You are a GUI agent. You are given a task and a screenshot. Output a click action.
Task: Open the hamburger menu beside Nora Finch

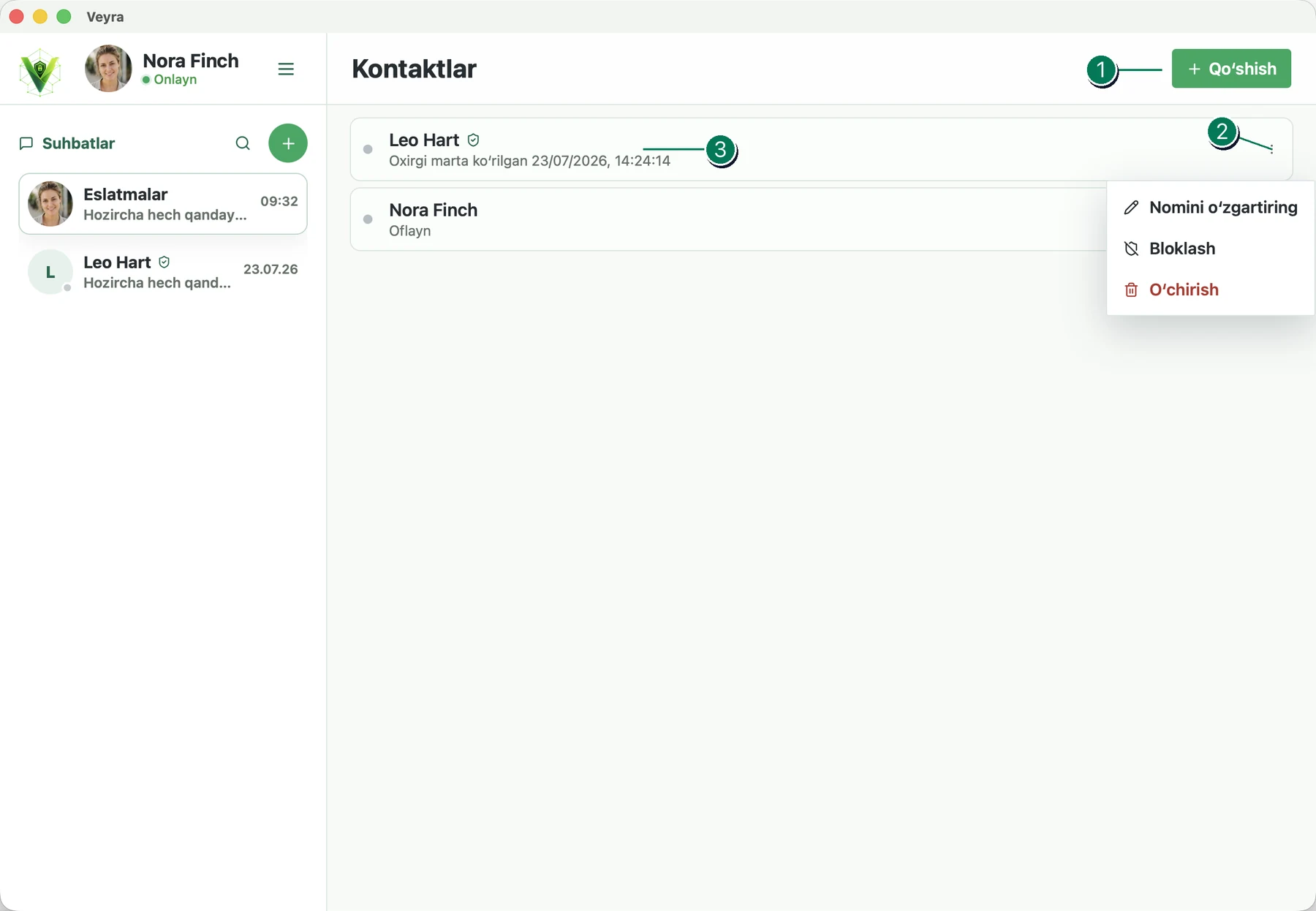pos(286,69)
